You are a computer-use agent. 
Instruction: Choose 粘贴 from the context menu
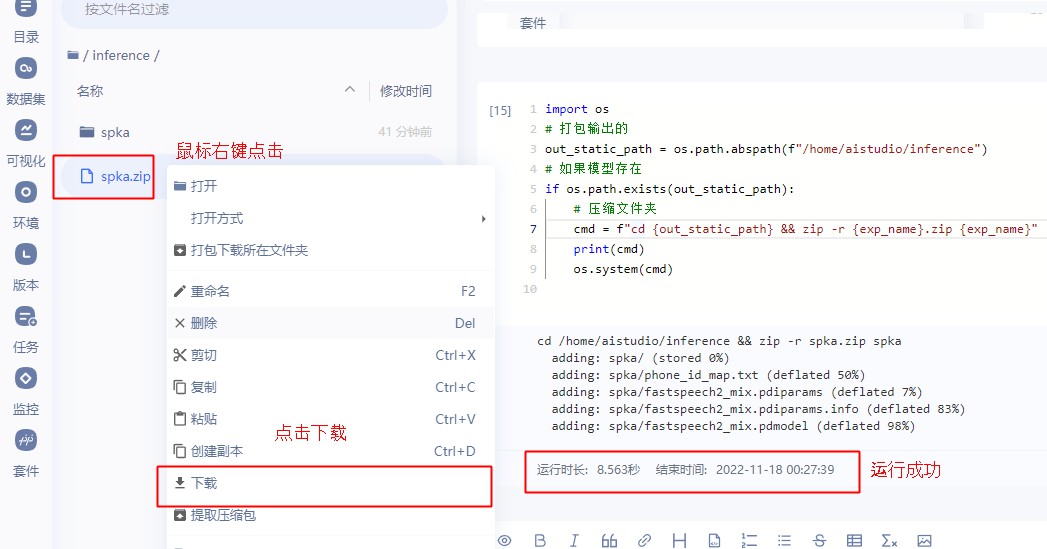[331, 419]
